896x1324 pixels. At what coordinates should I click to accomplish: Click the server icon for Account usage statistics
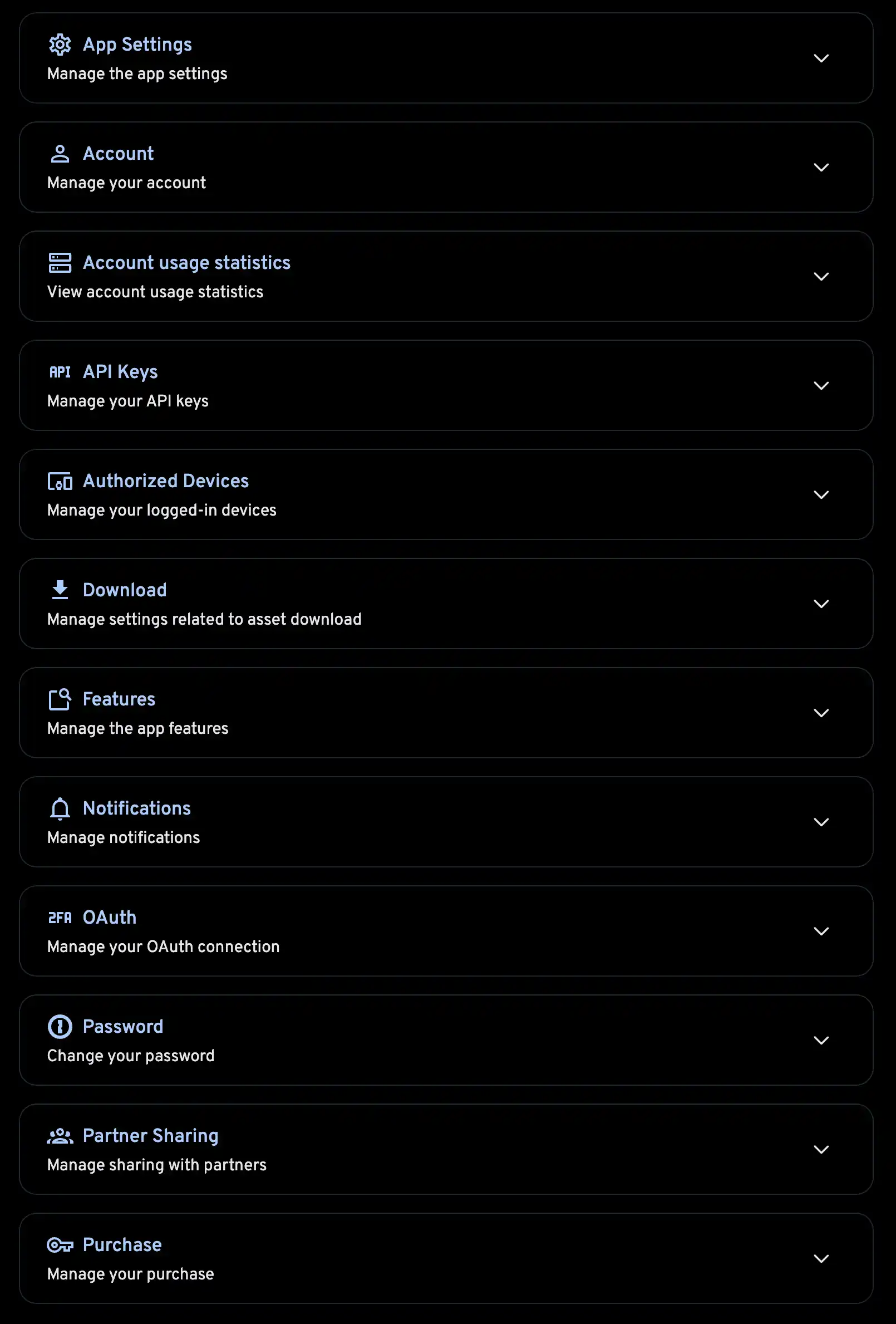point(60,263)
